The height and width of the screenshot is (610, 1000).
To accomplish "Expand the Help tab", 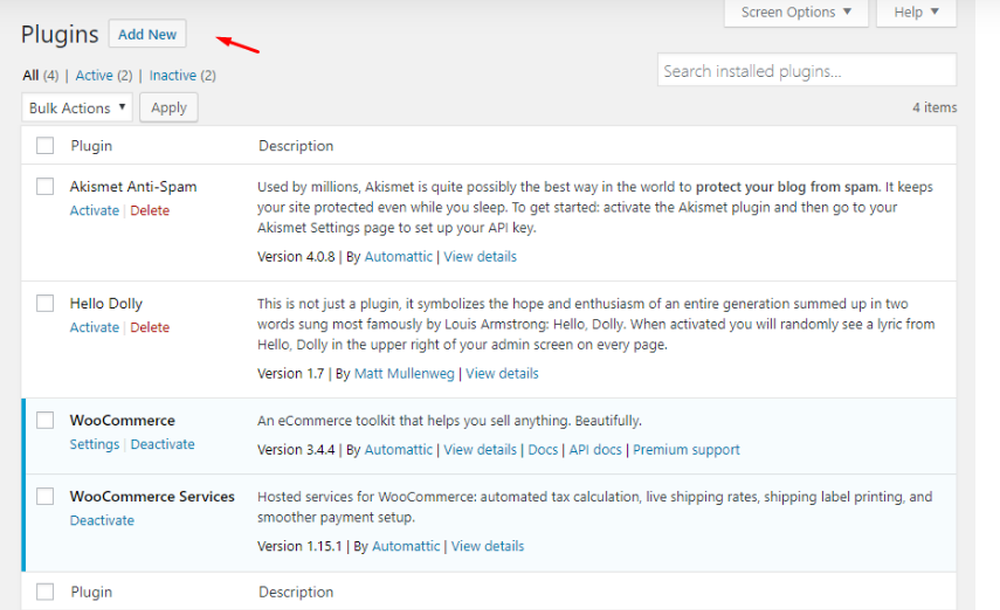I will [916, 13].
